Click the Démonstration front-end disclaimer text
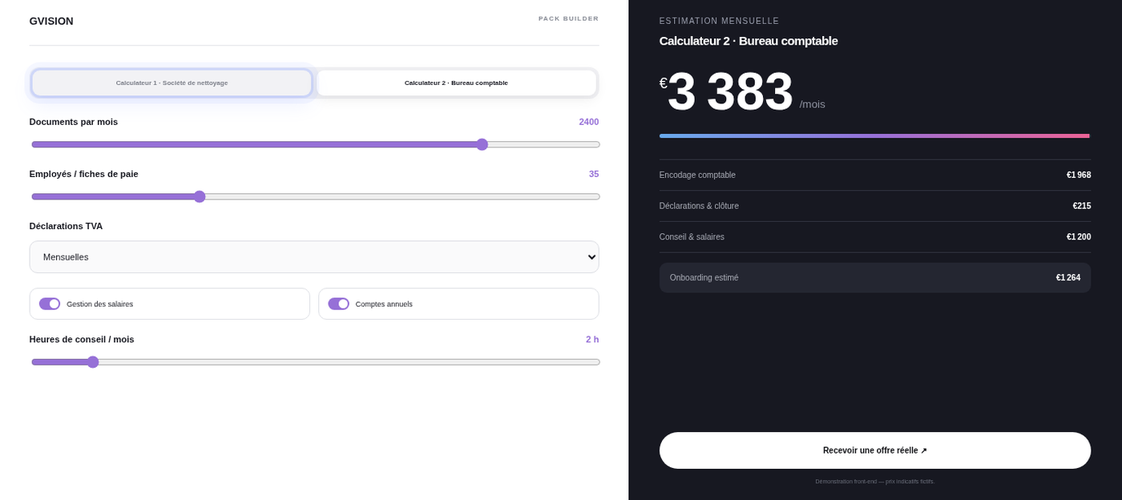Image resolution: width=1122 pixels, height=500 pixels. click(874, 481)
